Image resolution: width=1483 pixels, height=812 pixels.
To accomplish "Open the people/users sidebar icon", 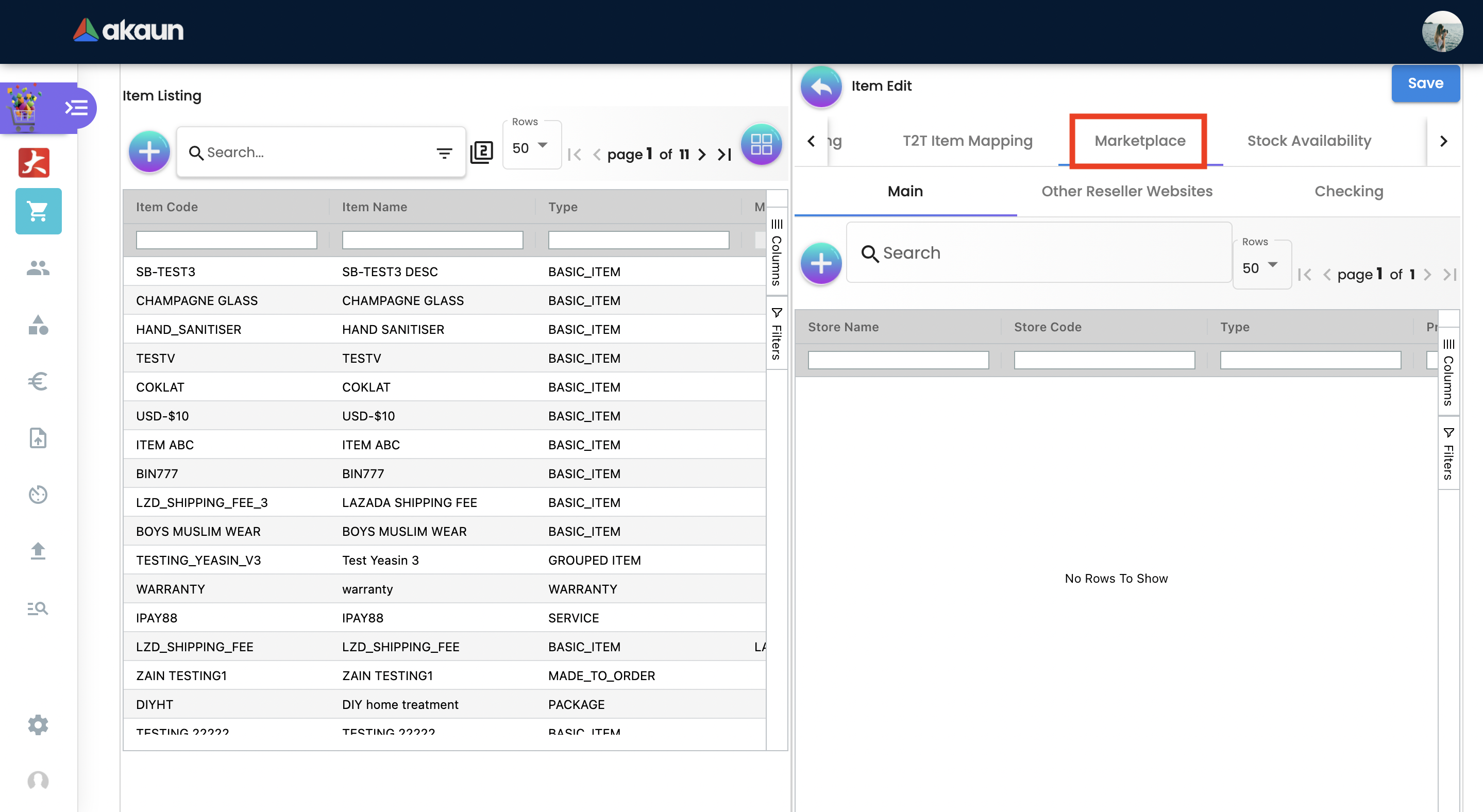I will click(38, 267).
